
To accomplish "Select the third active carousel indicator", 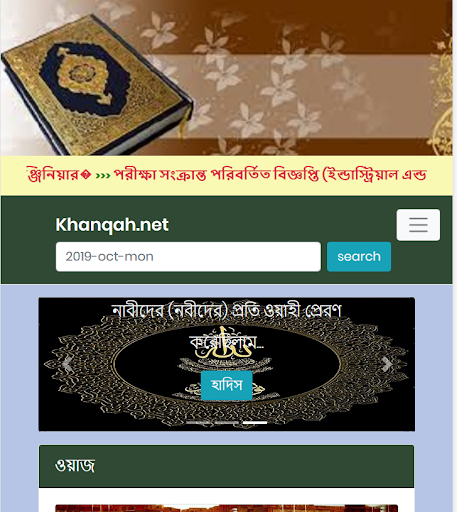I will pyautogui.click(x=255, y=422).
